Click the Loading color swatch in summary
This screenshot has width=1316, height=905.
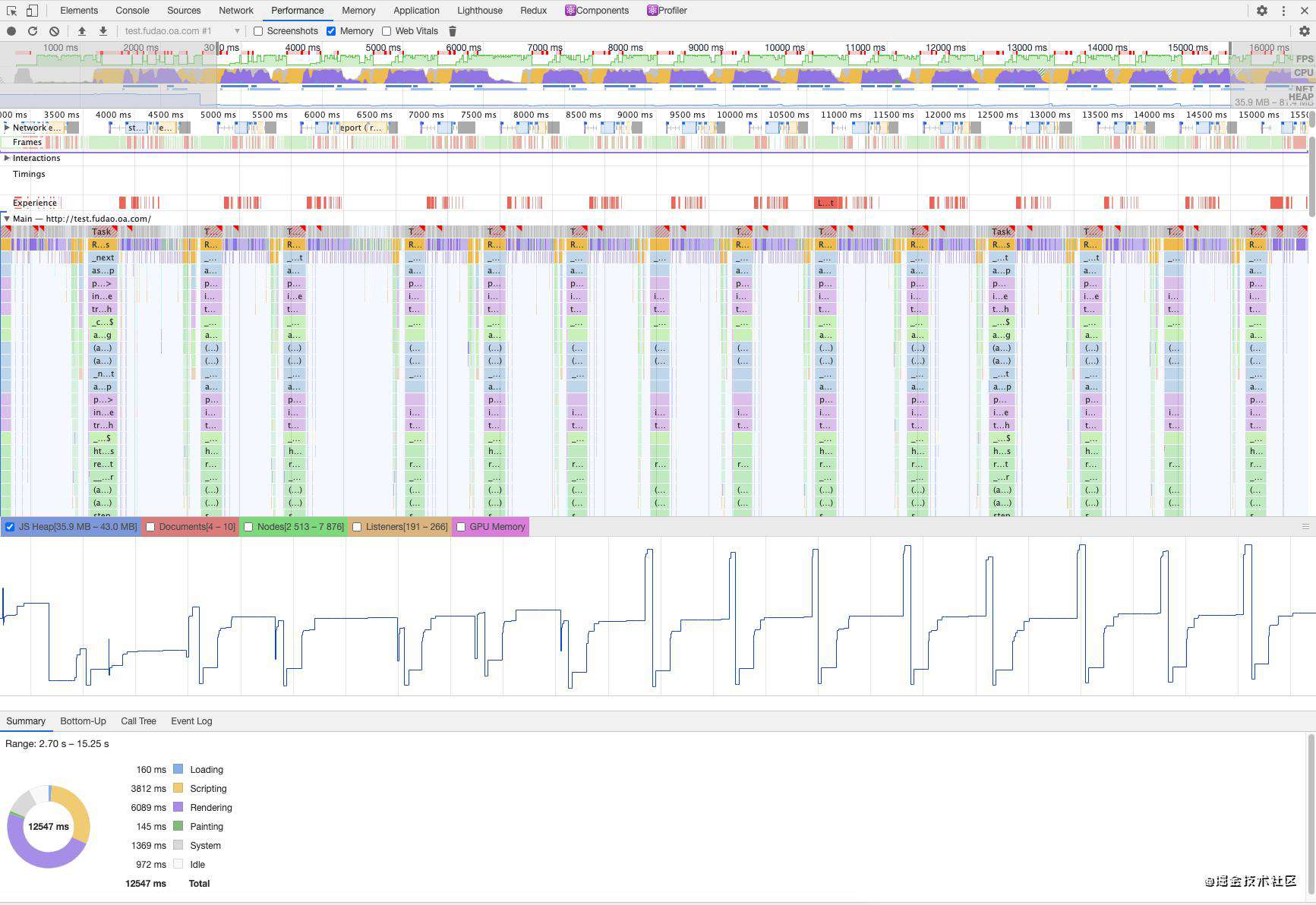[x=178, y=769]
